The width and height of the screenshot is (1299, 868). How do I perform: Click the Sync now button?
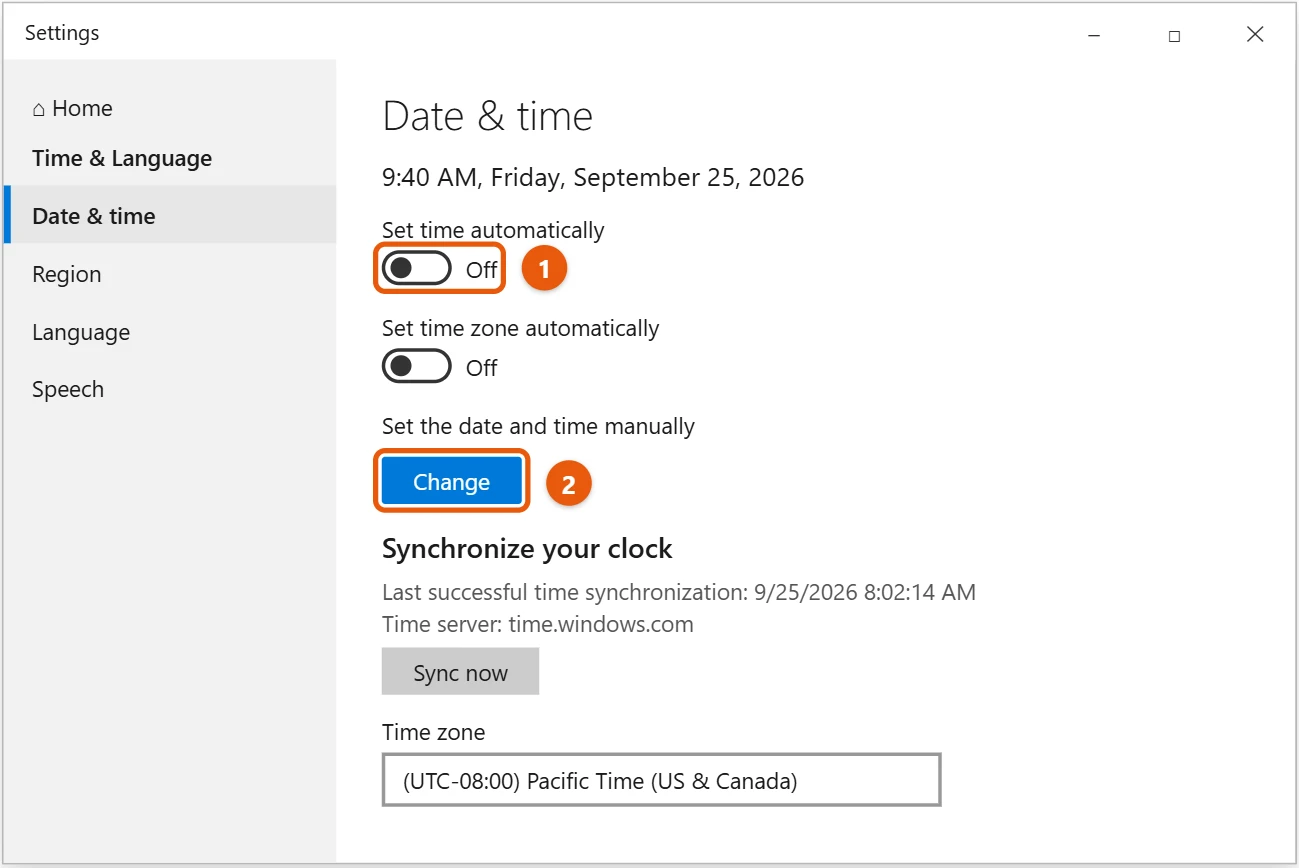[x=460, y=672]
